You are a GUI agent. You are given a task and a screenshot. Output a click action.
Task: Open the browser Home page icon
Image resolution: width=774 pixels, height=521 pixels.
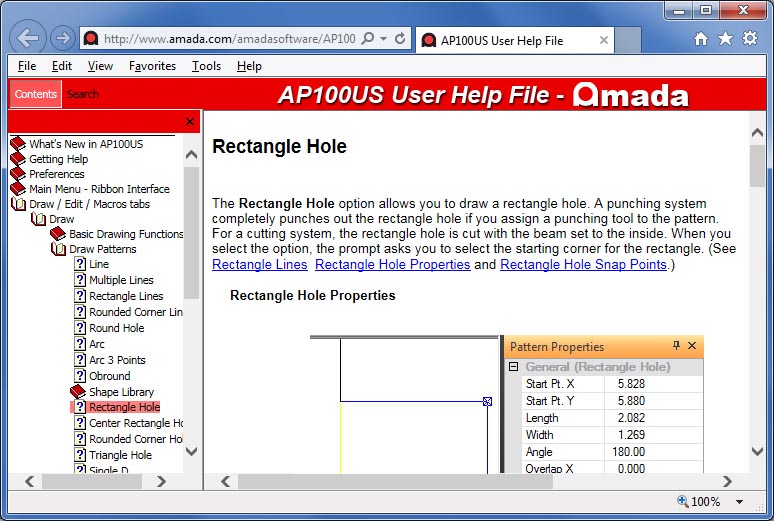click(701, 39)
